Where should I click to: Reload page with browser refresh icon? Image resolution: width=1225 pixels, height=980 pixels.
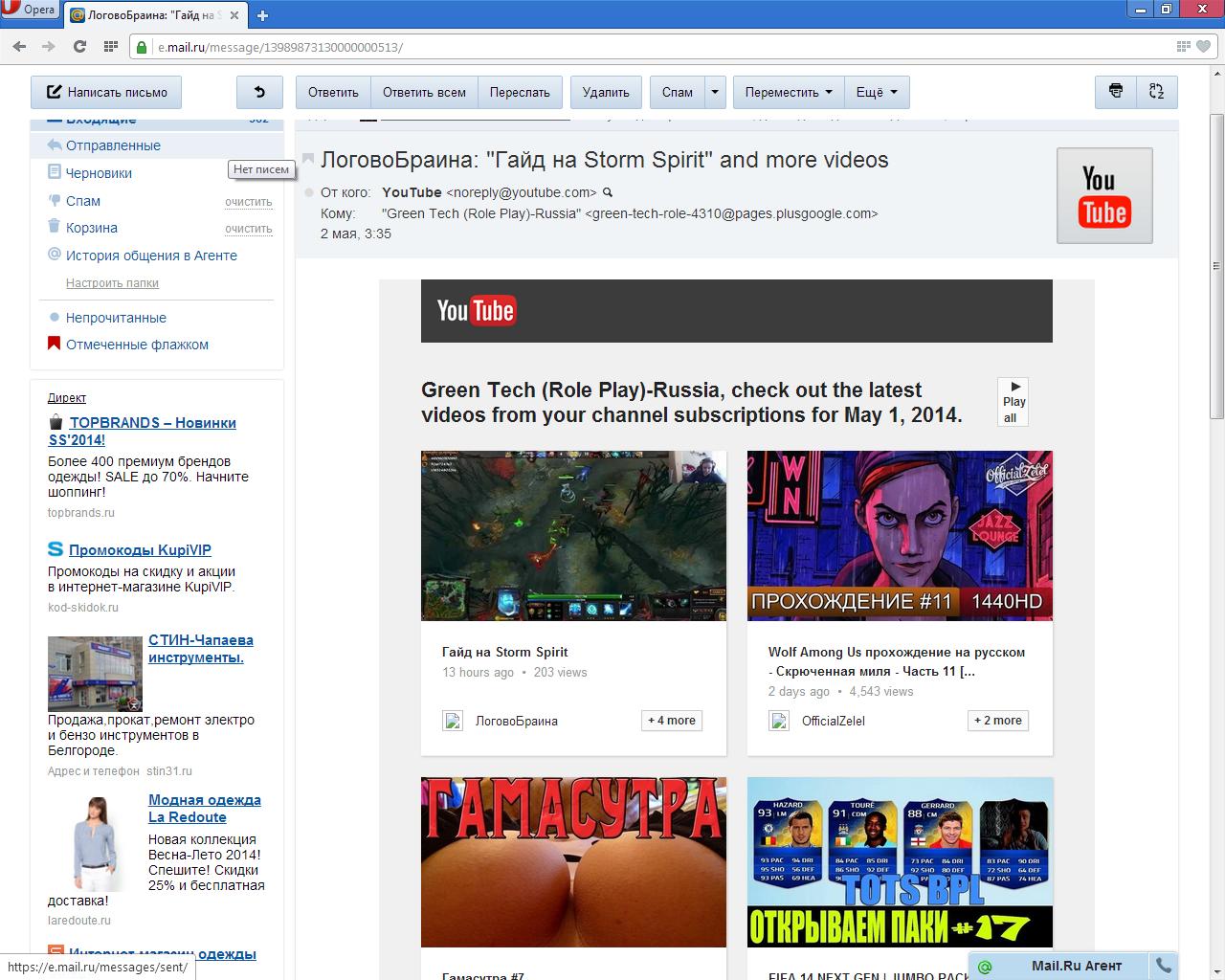tap(79, 46)
